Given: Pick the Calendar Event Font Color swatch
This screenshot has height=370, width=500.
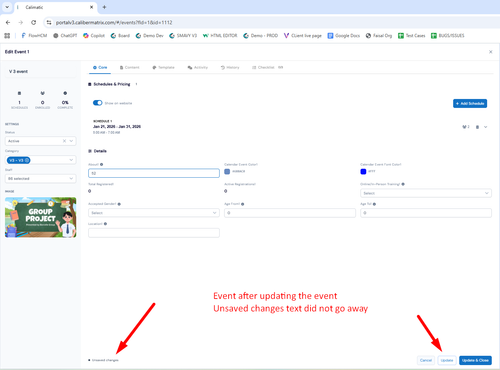Looking at the screenshot, I should pos(363,171).
